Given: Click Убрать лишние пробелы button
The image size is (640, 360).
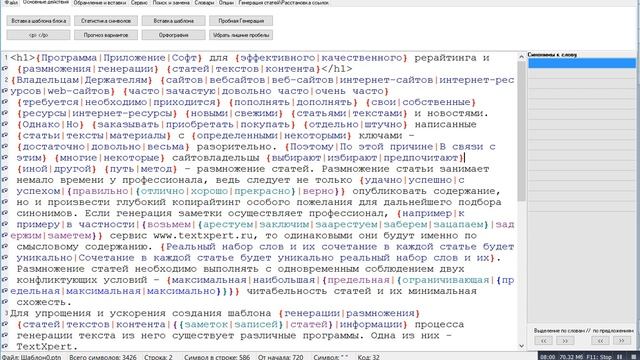Looking at the screenshot, I should click(x=241, y=35).
